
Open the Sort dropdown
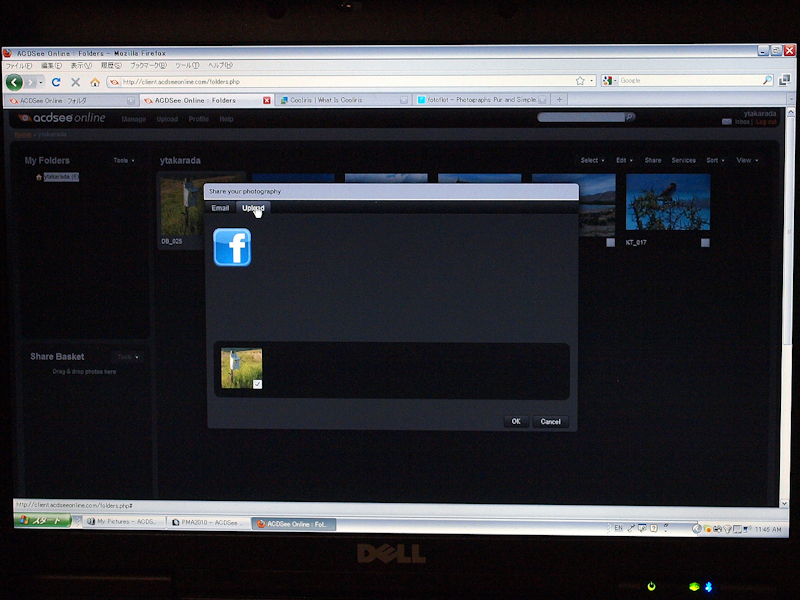pos(715,160)
